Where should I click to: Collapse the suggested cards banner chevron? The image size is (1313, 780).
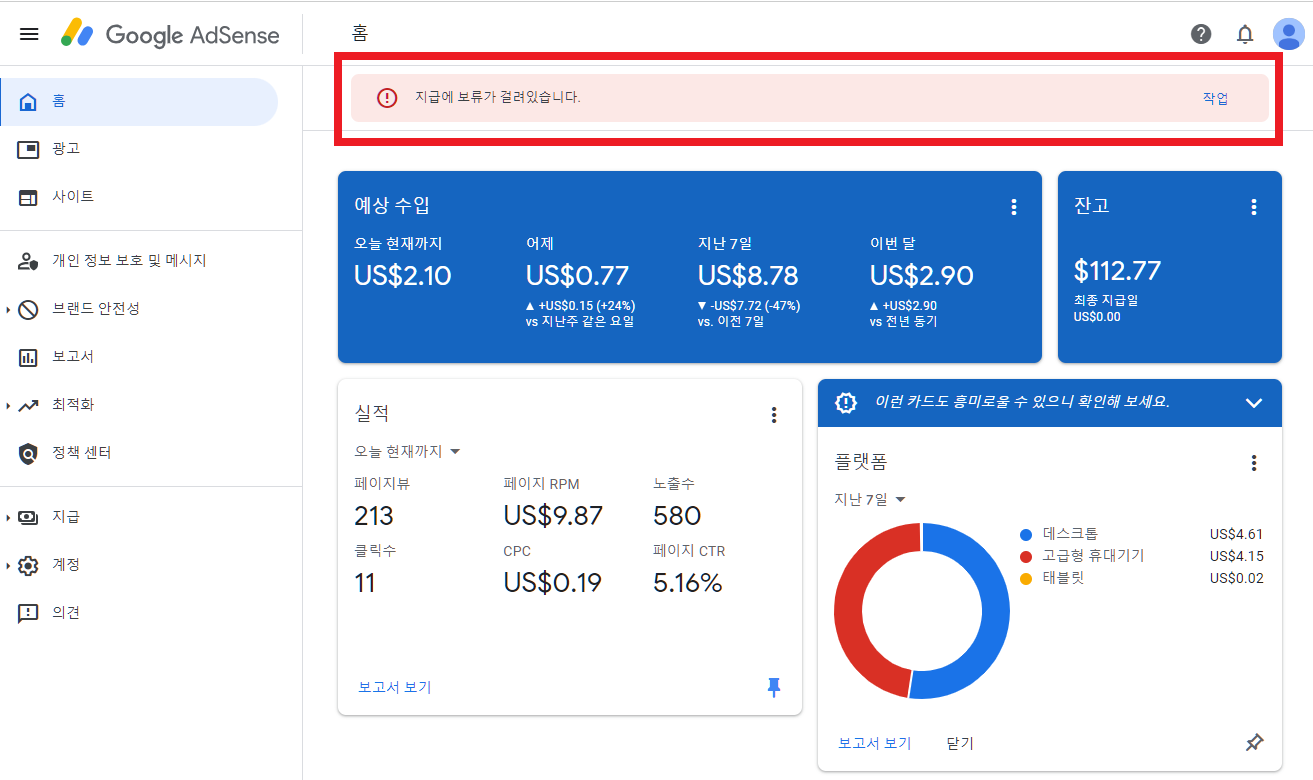point(1254,403)
